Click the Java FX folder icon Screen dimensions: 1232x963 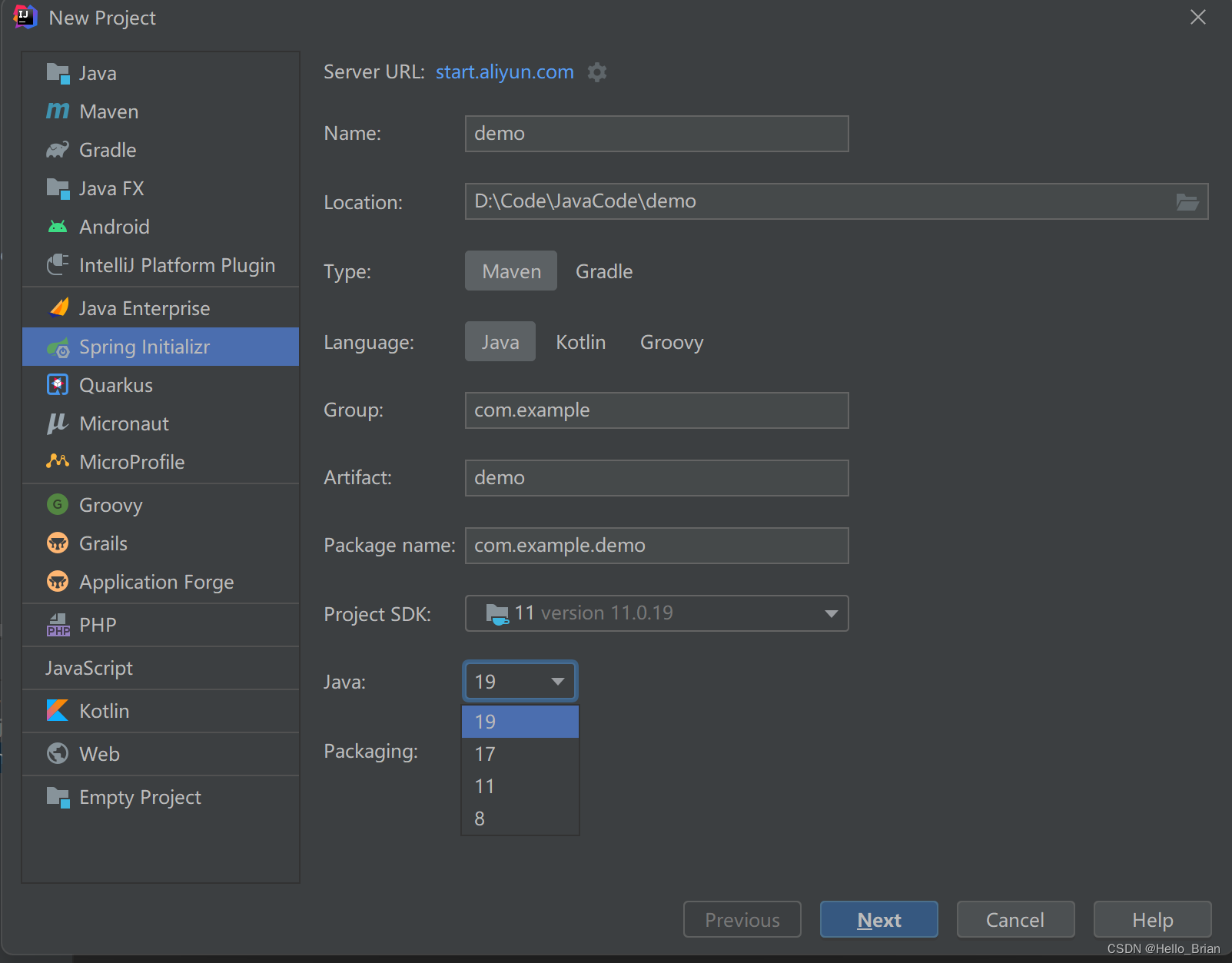tap(58, 188)
